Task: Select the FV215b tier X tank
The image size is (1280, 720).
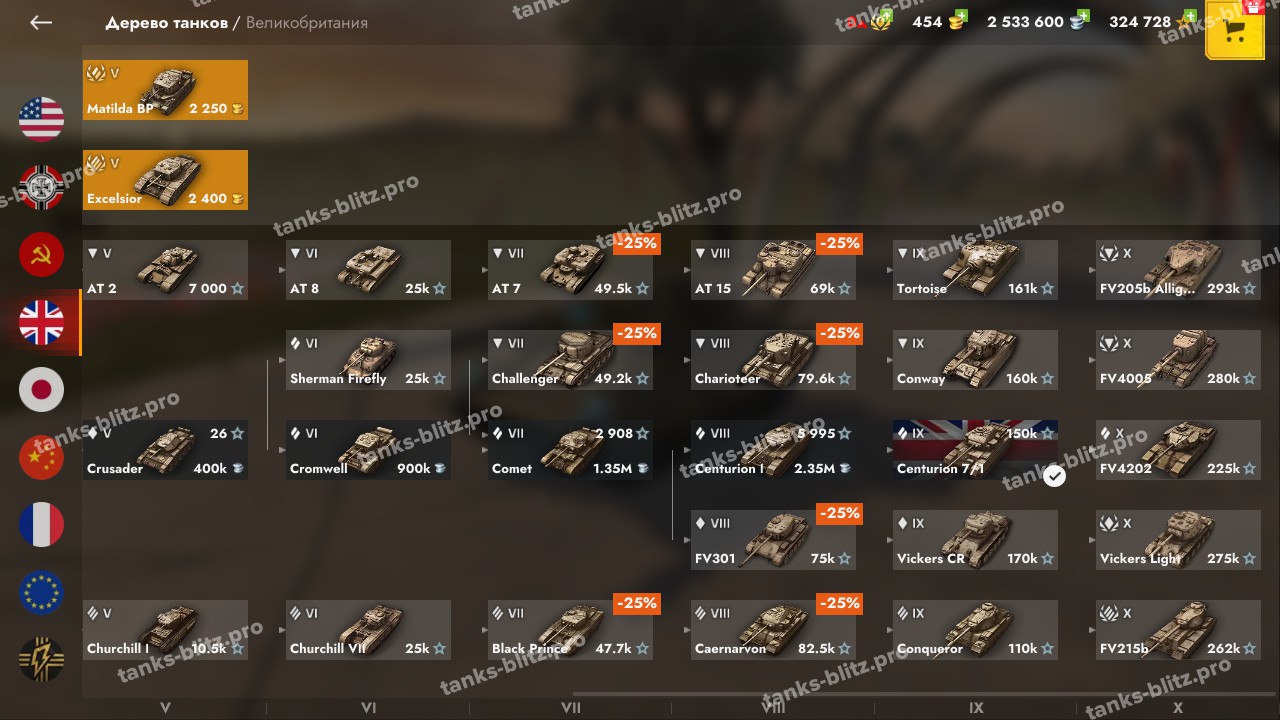Action: click(x=1178, y=630)
